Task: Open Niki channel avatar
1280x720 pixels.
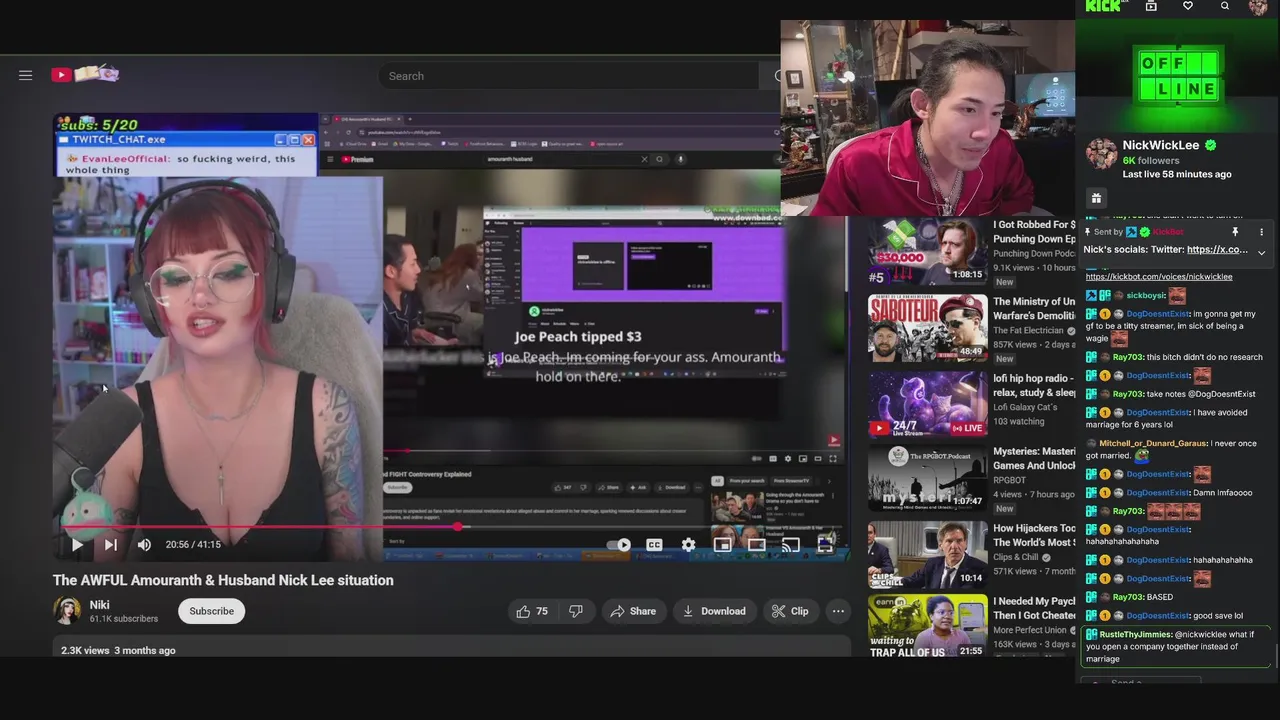Action: [x=67, y=611]
